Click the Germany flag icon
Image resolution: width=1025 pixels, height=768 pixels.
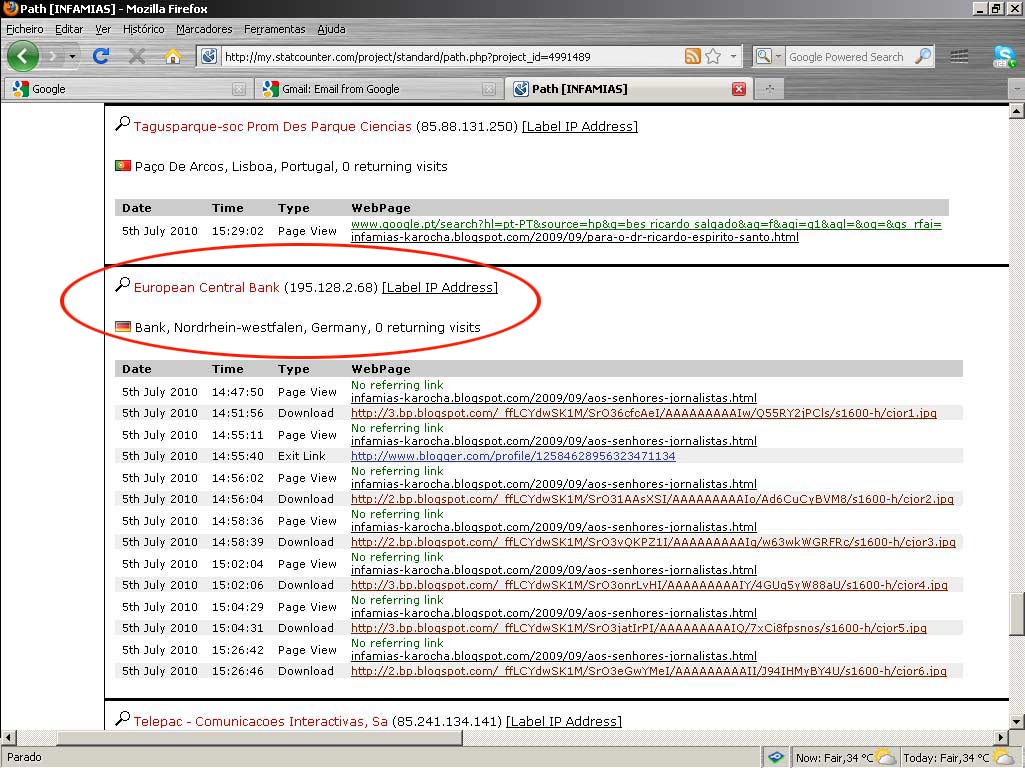click(x=123, y=327)
